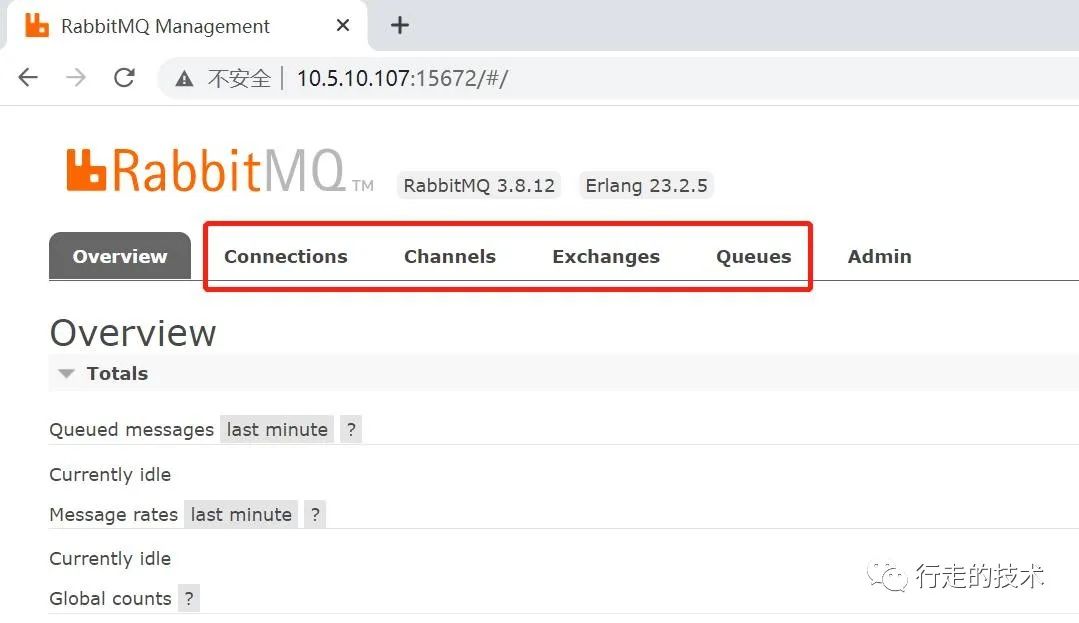Viewport: 1079px width, 623px height.
Task: Click the browser back arrow
Action: 28,78
